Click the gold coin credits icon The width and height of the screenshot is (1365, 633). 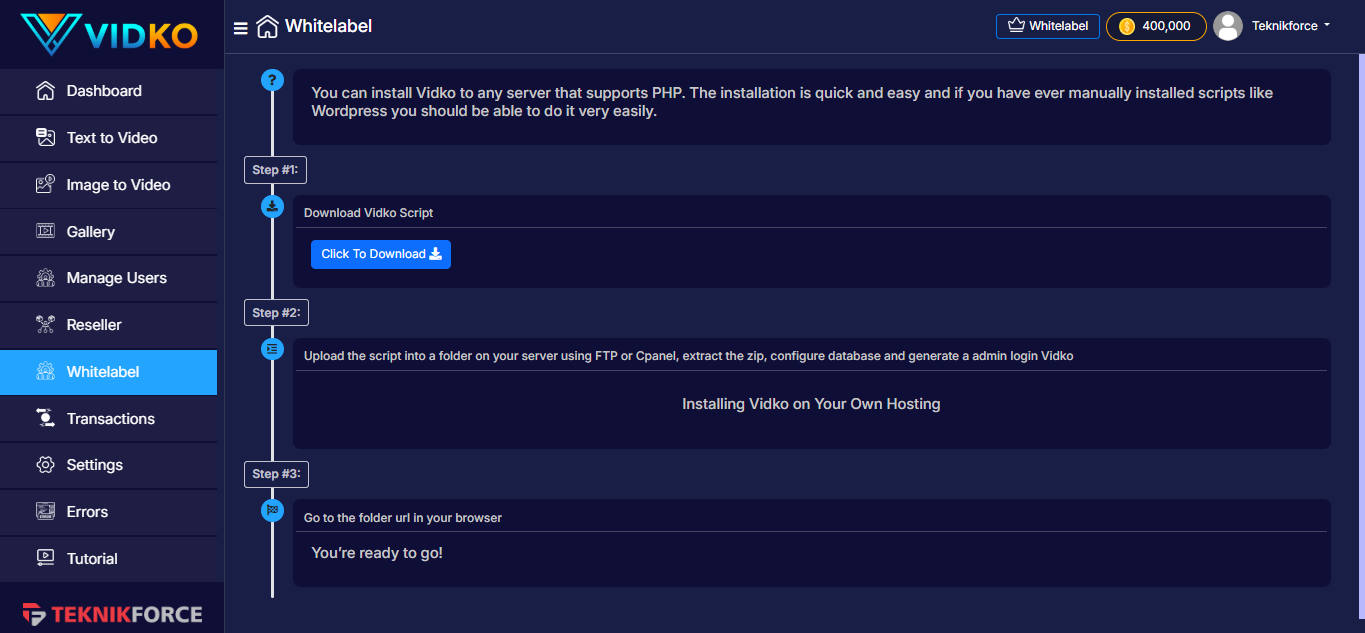(1127, 26)
